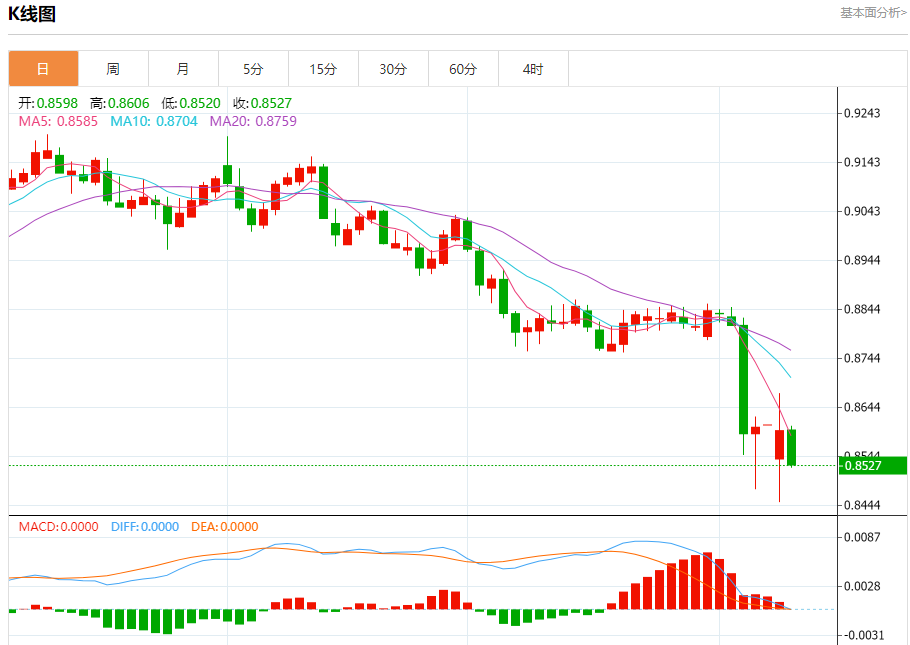Screen dimensions: 910x645
Task: Open the 30分 interval tab
Action: (393, 69)
